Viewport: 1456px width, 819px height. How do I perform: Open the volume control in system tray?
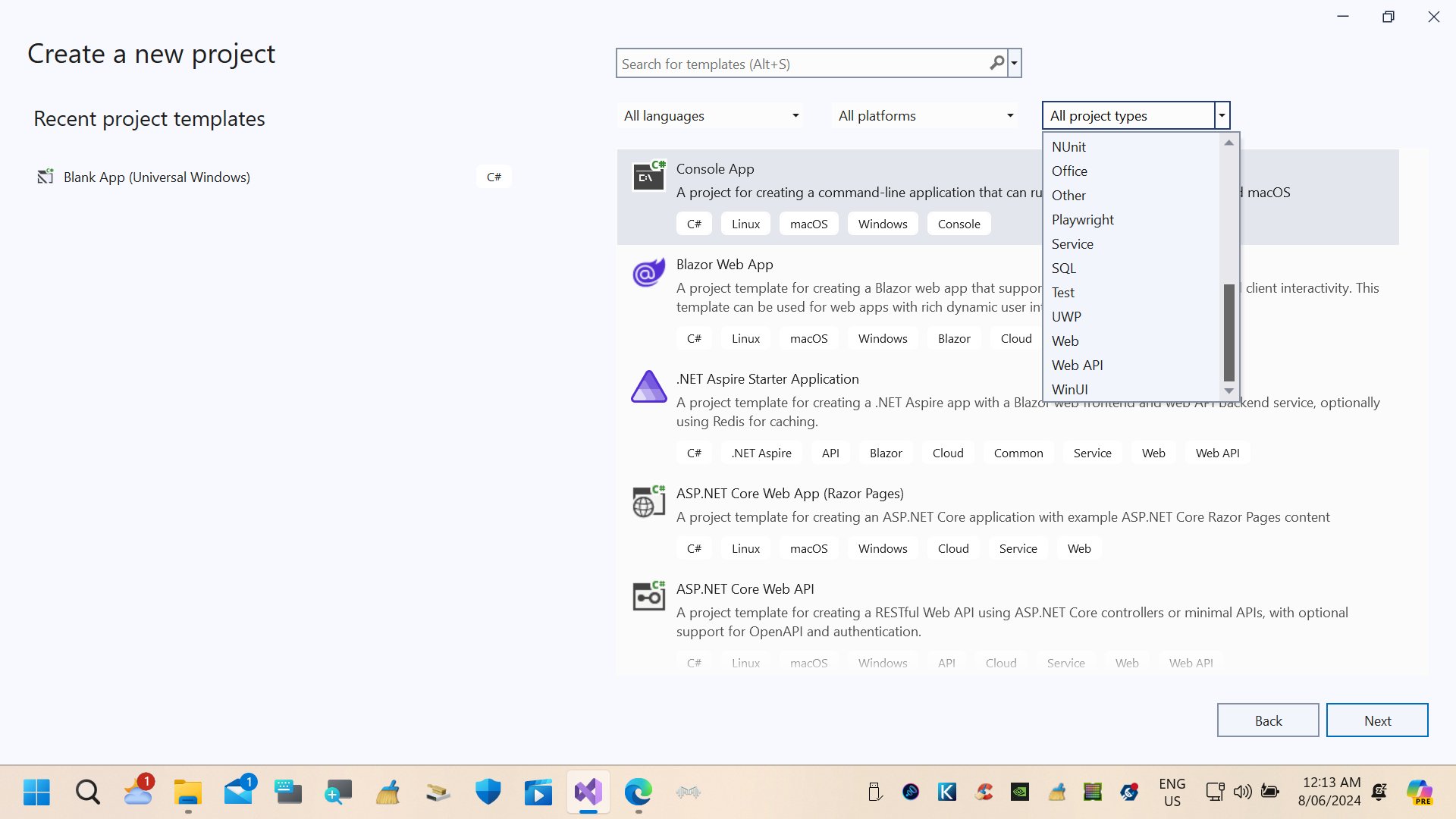[x=1242, y=792]
